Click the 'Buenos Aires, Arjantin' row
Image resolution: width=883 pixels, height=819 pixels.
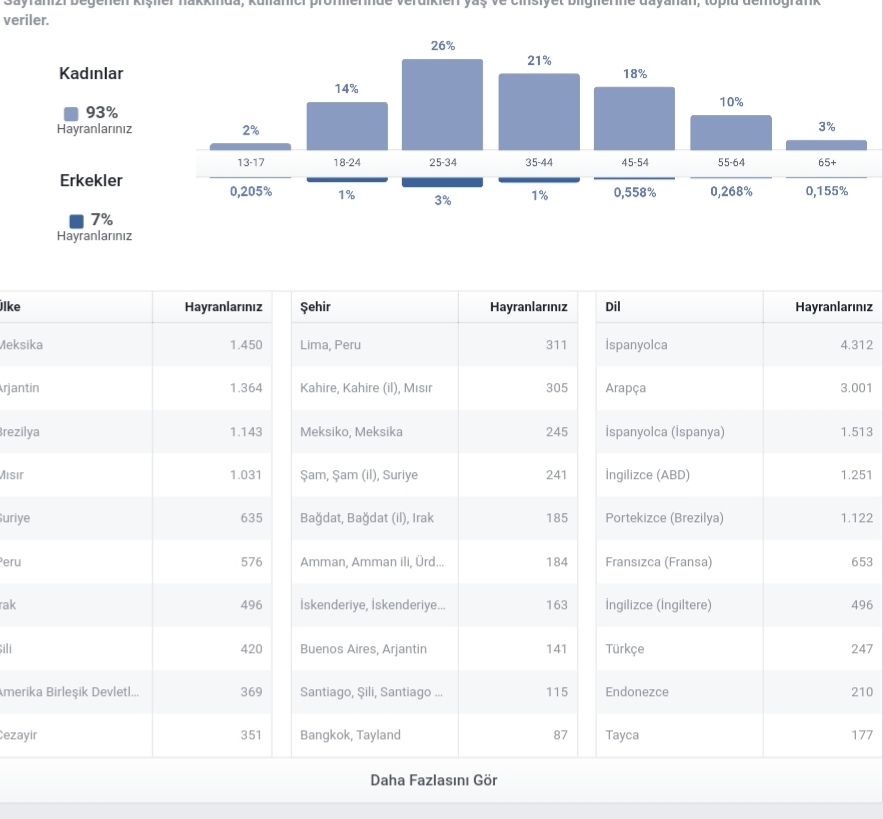coord(434,649)
